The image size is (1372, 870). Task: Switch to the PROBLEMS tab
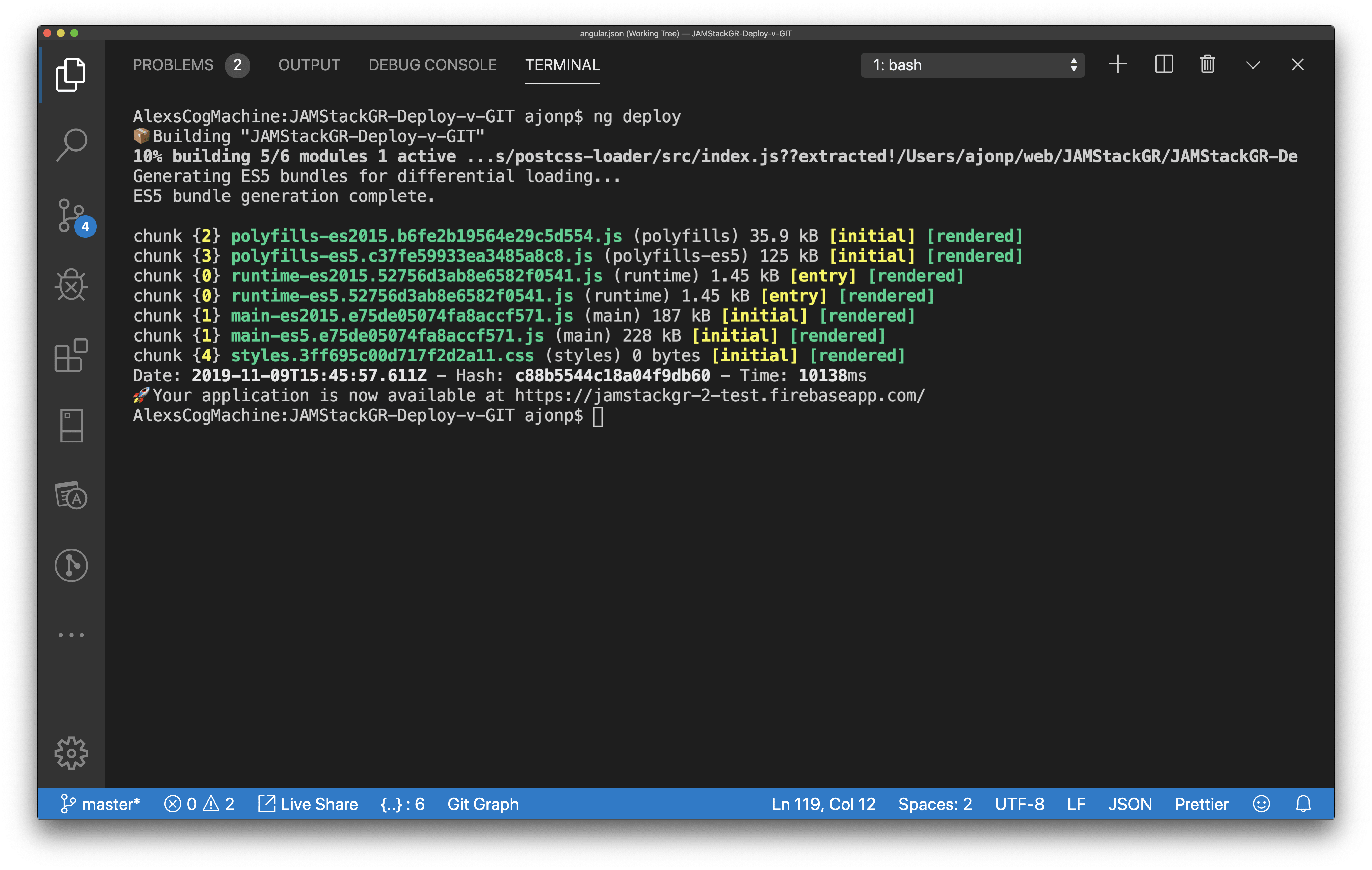click(x=173, y=65)
